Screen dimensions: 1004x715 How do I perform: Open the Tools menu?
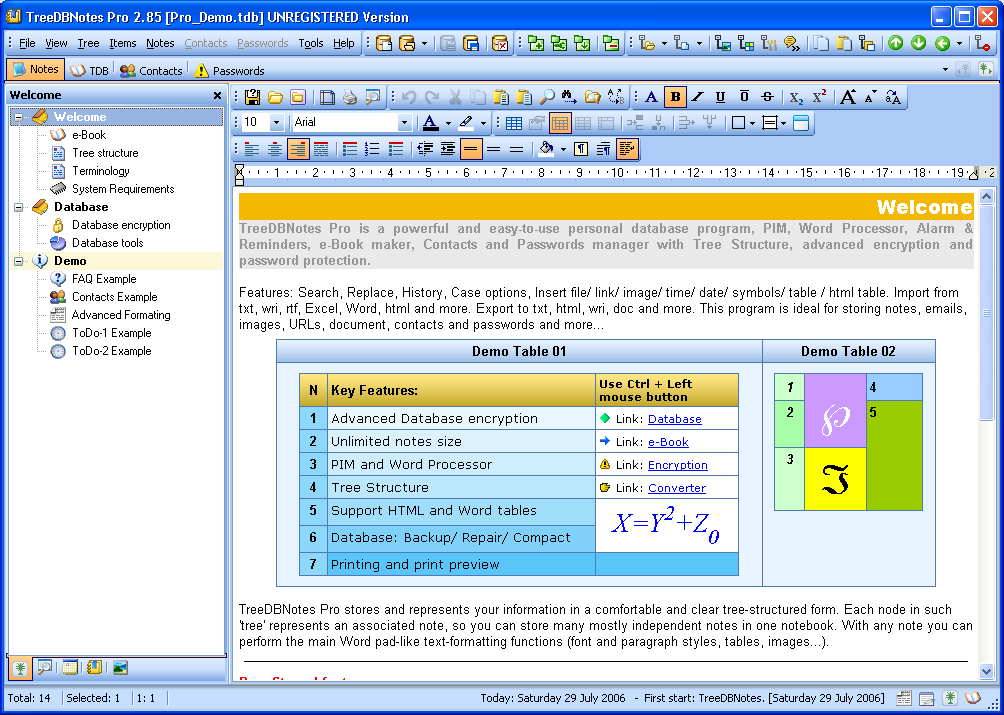pyautogui.click(x=311, y=43)
